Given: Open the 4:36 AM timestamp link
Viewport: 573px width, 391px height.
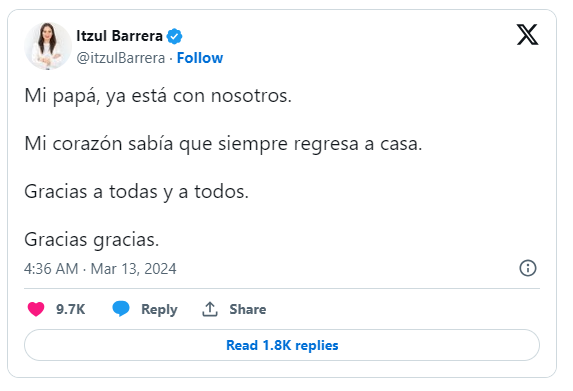Looking at the screenshot, I should click(x=51, y=269).
